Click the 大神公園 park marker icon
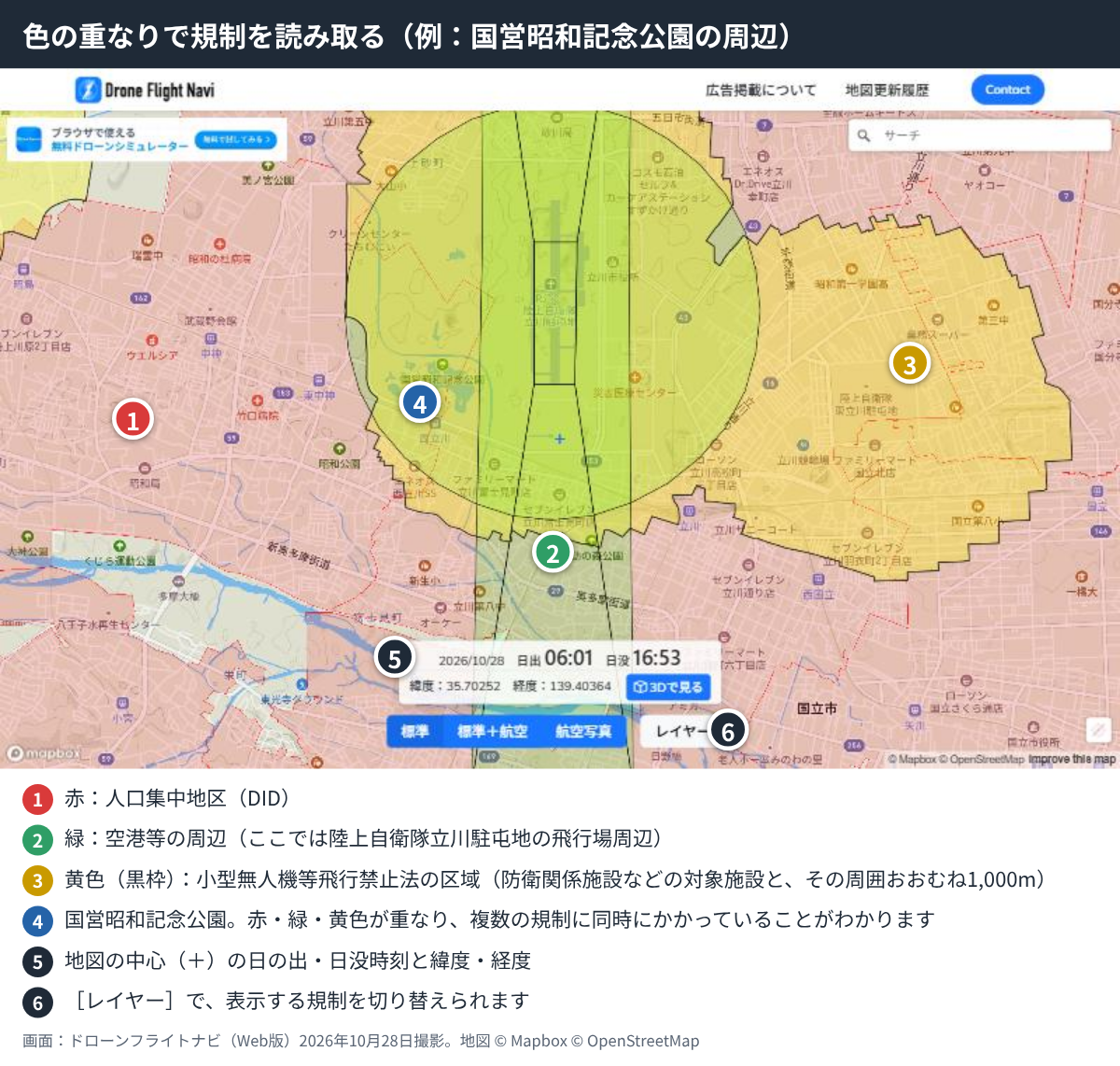Screen dimensions: 1120x1066 click(x=28, y=537)
